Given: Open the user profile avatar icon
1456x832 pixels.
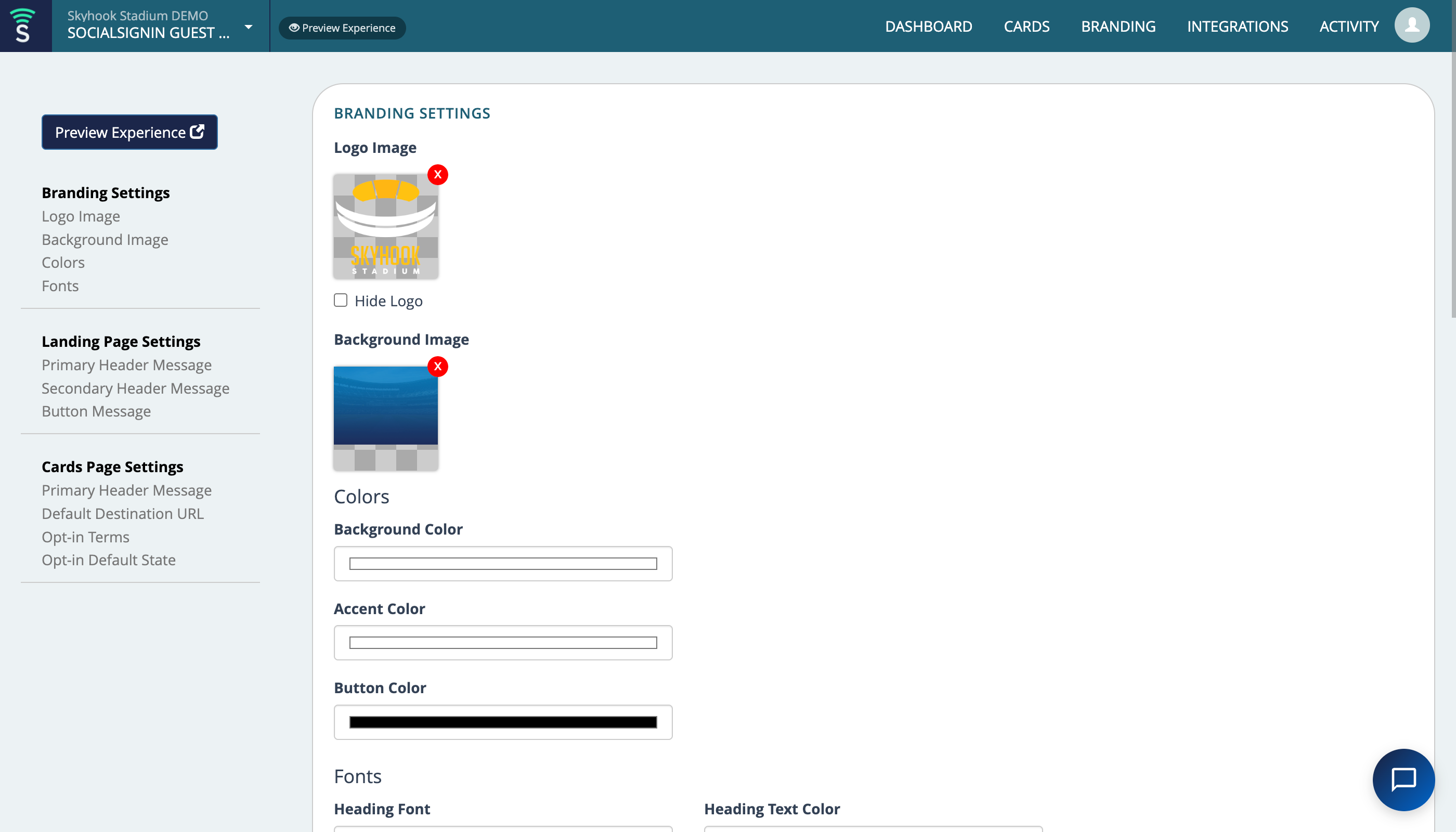Looking at the screenshot, I should pyautogui.click(x=1411, y=25).
